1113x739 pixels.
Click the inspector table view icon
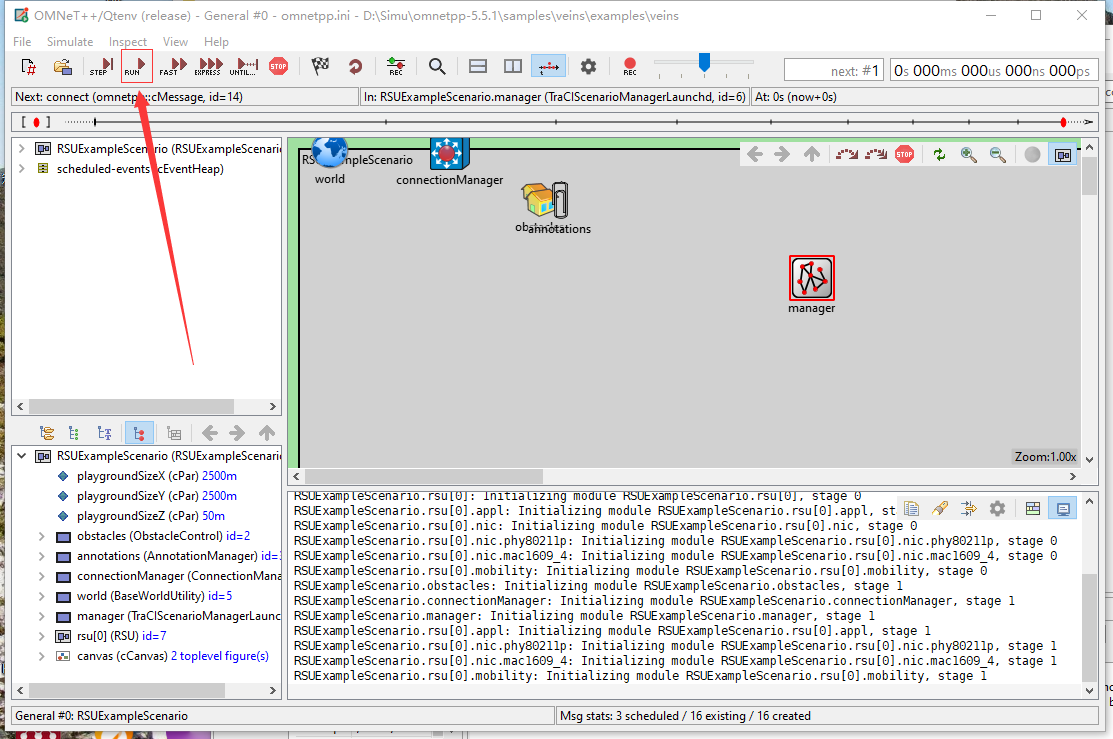[x=174, y=433]
